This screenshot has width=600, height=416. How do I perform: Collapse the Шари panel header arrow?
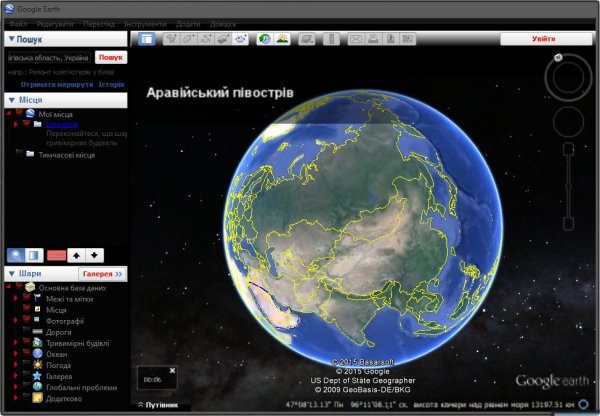[11, 274]
